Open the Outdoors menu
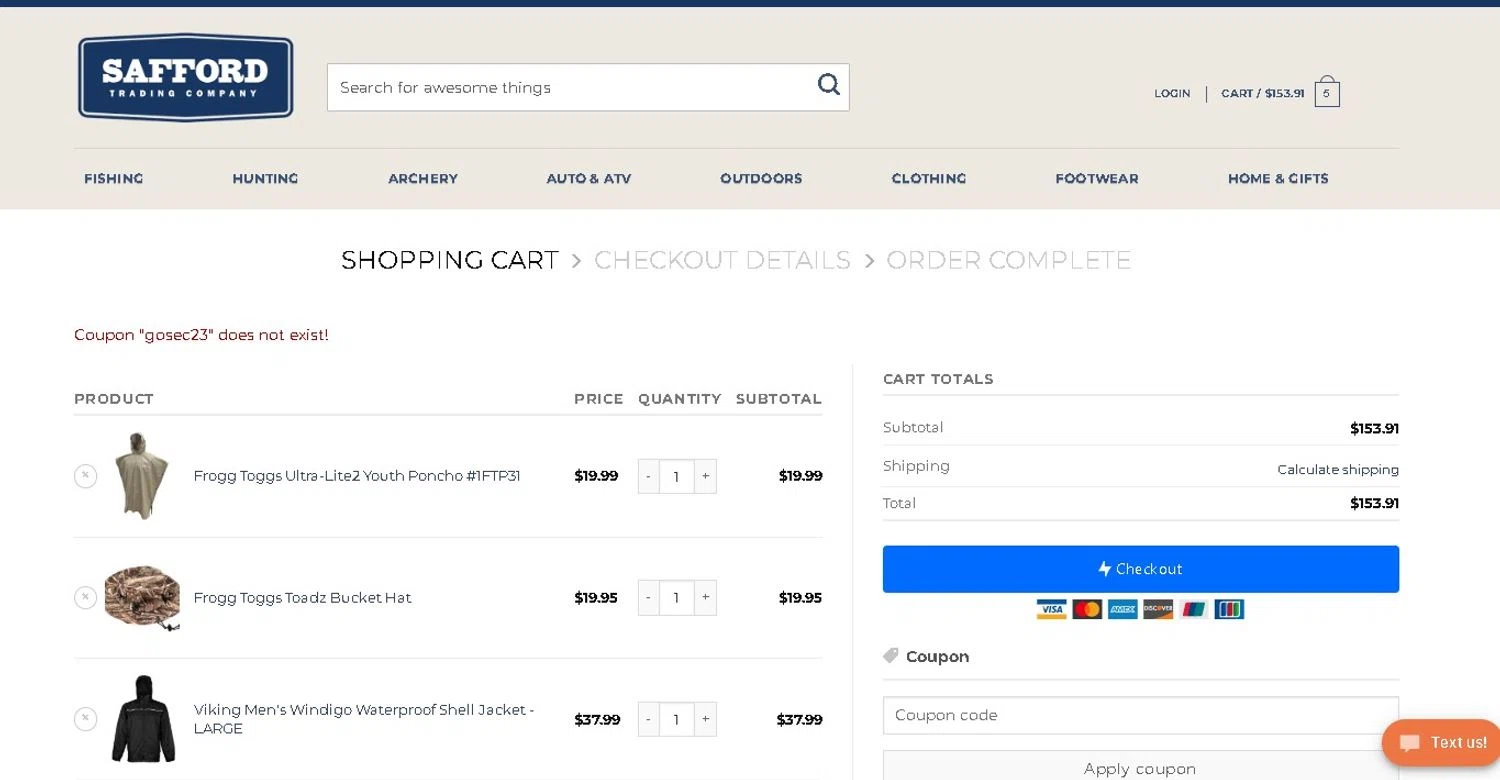Screen dimensions: 1500x780 click(x=761, y=179)
